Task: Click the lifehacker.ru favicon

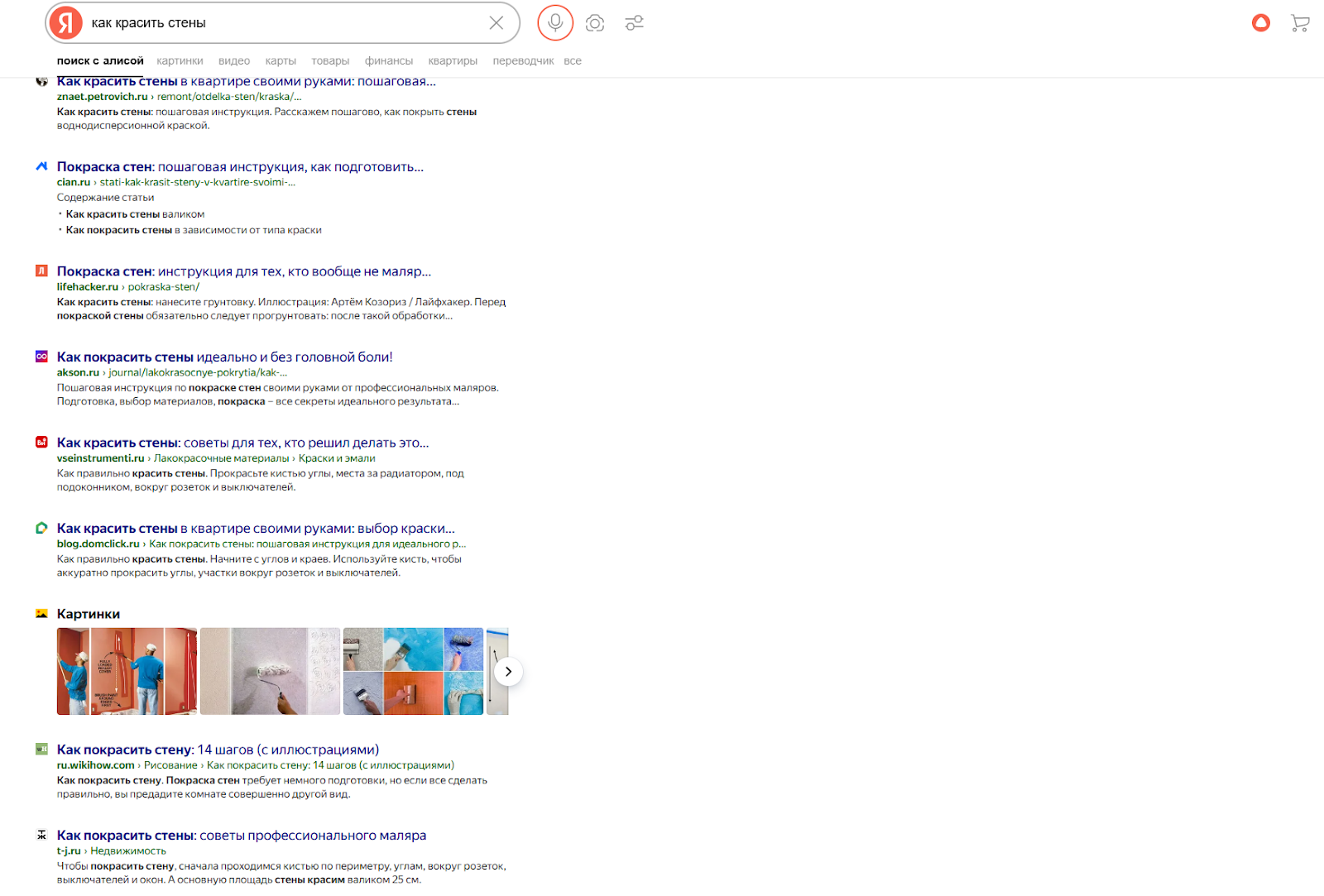Action: (41, 271)
